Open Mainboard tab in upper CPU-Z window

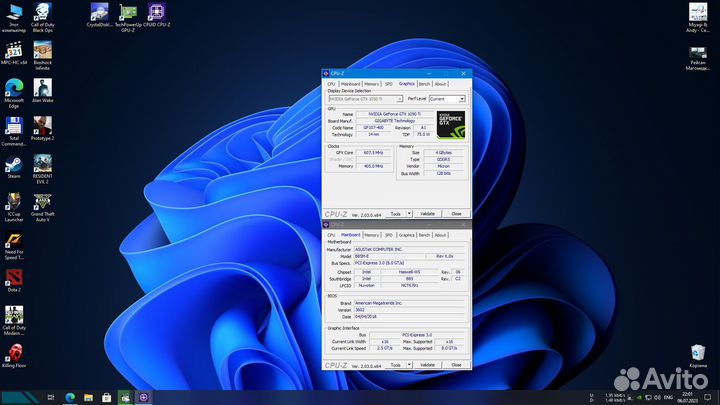point(350,84)
